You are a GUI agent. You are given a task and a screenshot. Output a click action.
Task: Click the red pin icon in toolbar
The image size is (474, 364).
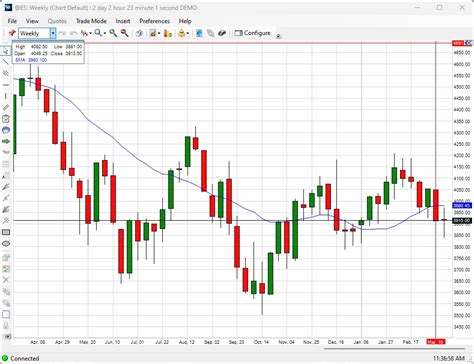(x=12, y=33)
